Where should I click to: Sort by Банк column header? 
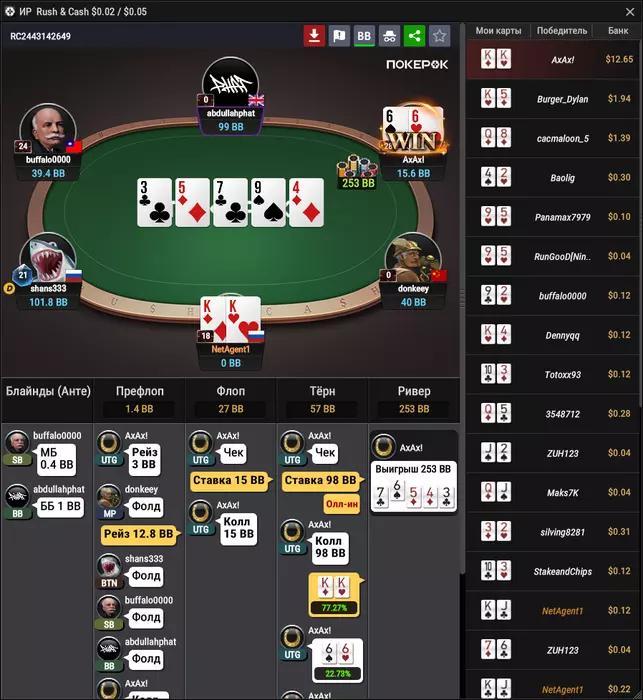(618, 31)
